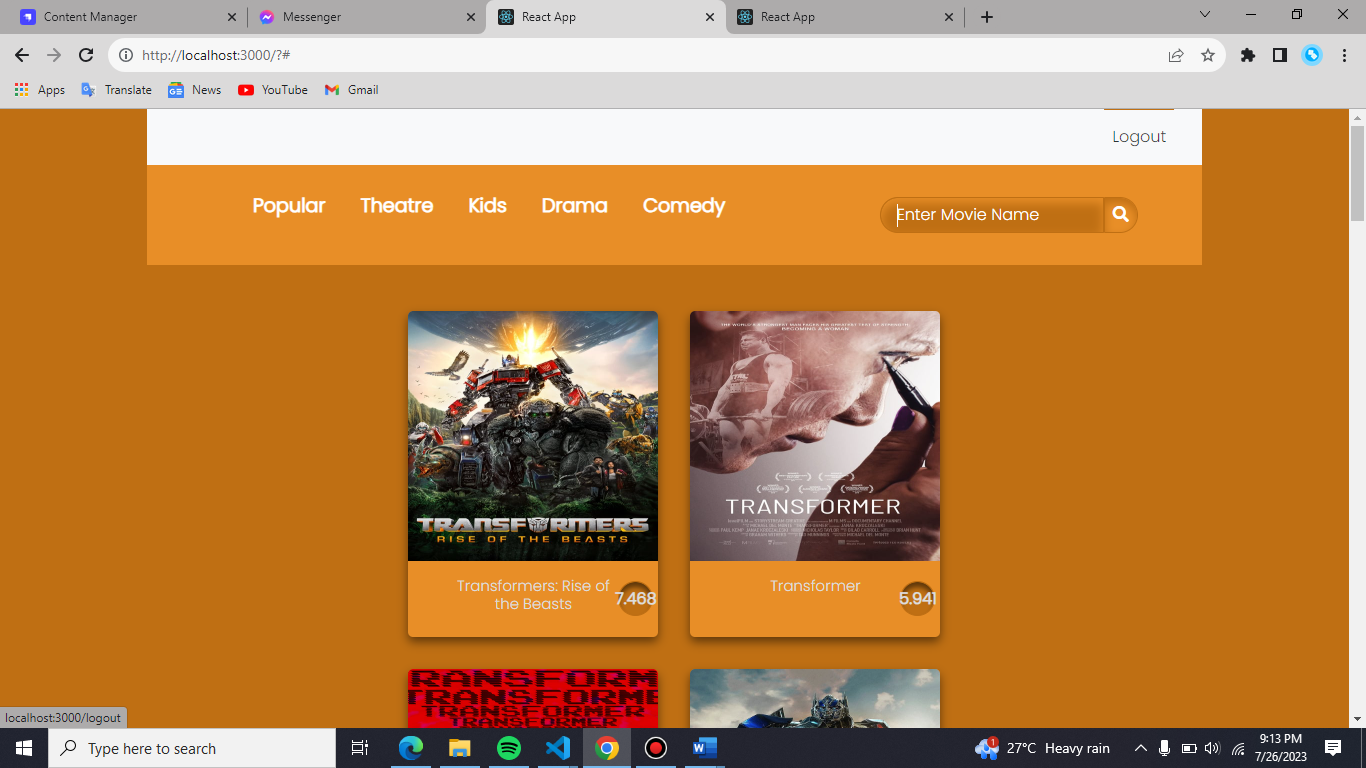Open Microsoft Word from taskbar
1366x768 pixels.
pyautogui.click(x=704, y=748)
